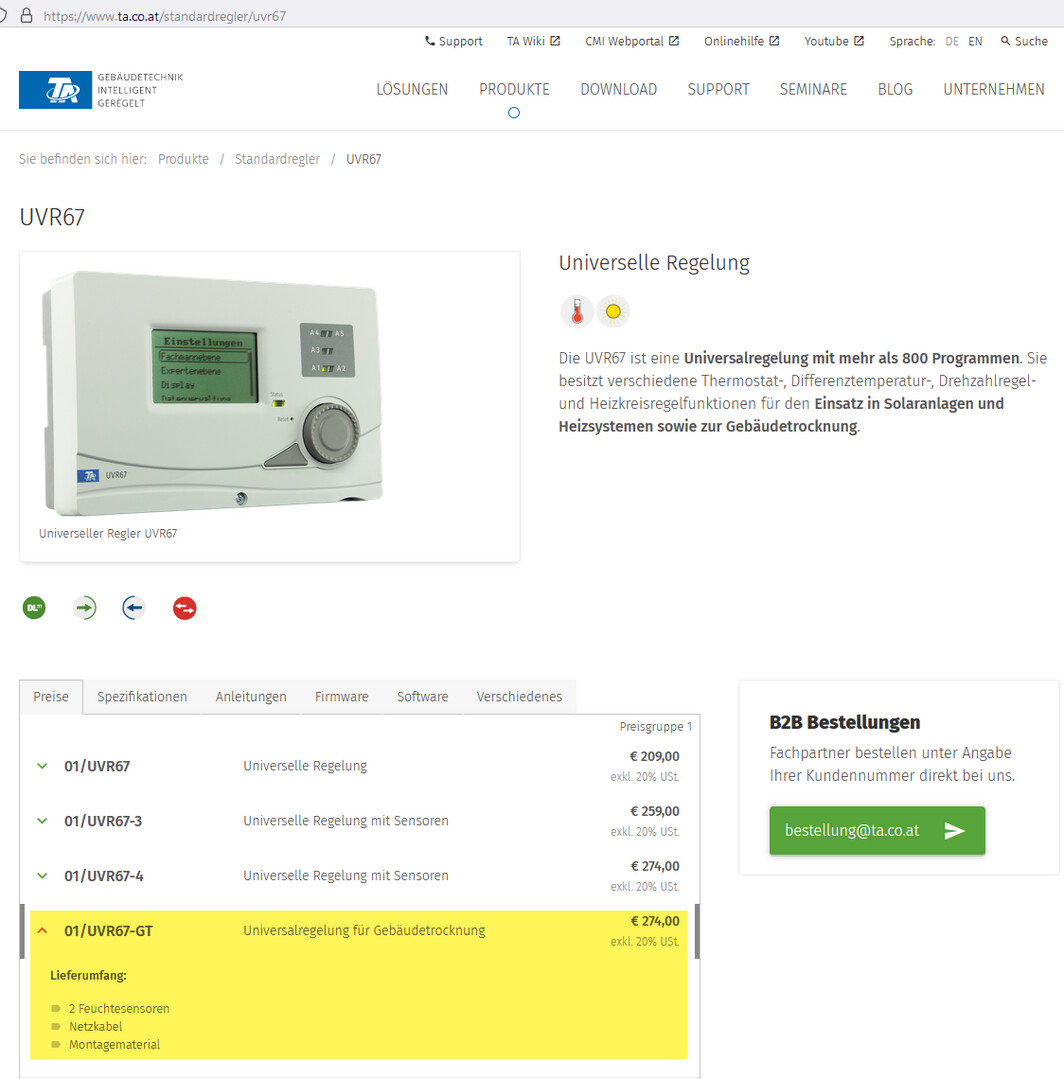The image size is (1064, 1079).
Task: Click the red bidirectional arrows icon
Action: pos(184,608)
